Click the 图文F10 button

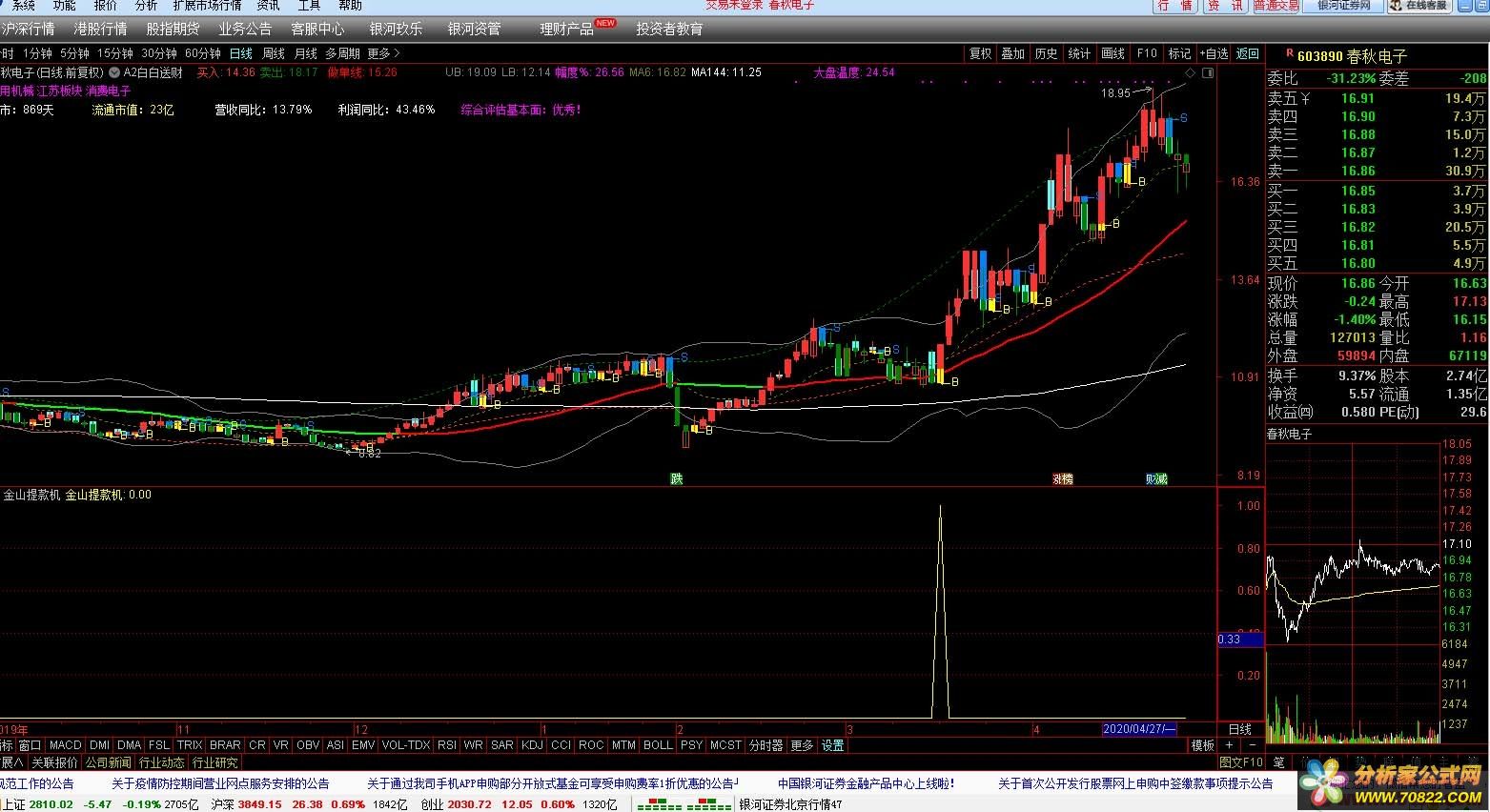(x=1240, y=762)
